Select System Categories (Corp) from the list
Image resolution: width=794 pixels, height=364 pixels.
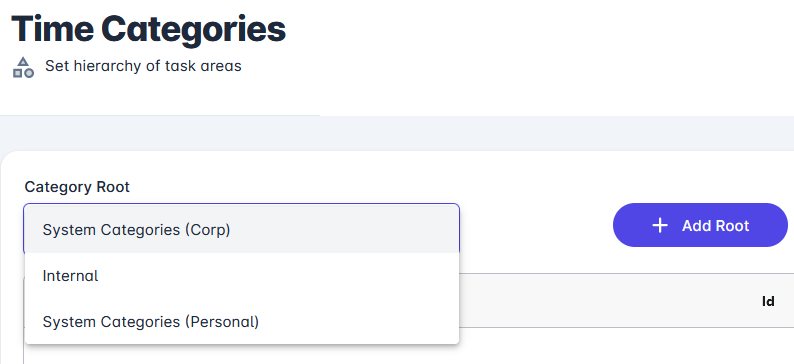coord(242,230)
